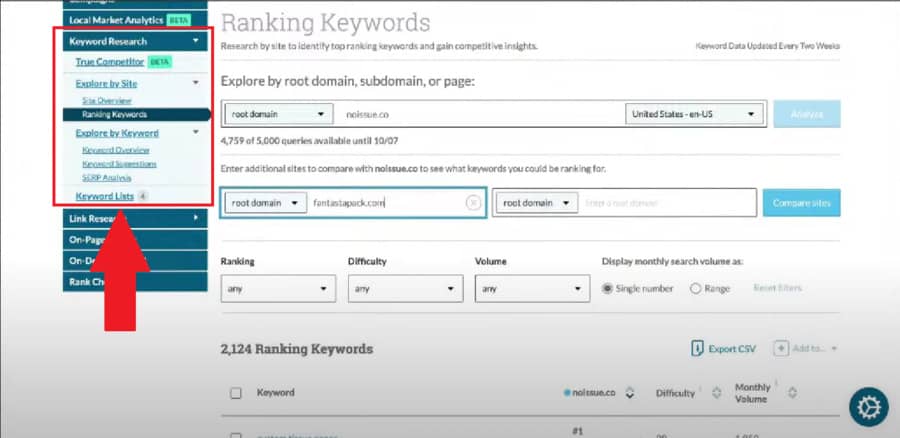Click the Keyword column header

pyautogui.click(x=276, y=393)
